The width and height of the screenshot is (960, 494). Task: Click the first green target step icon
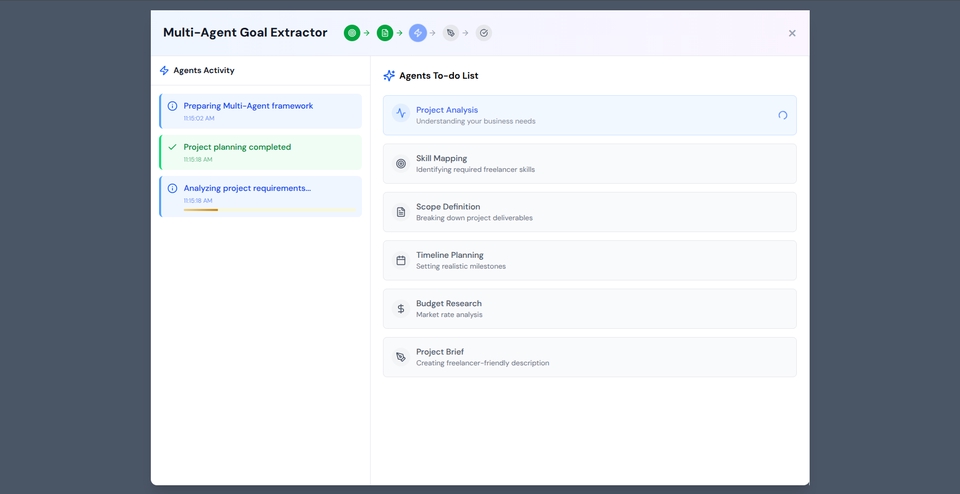pyautogui.click(x=352, y=33)
